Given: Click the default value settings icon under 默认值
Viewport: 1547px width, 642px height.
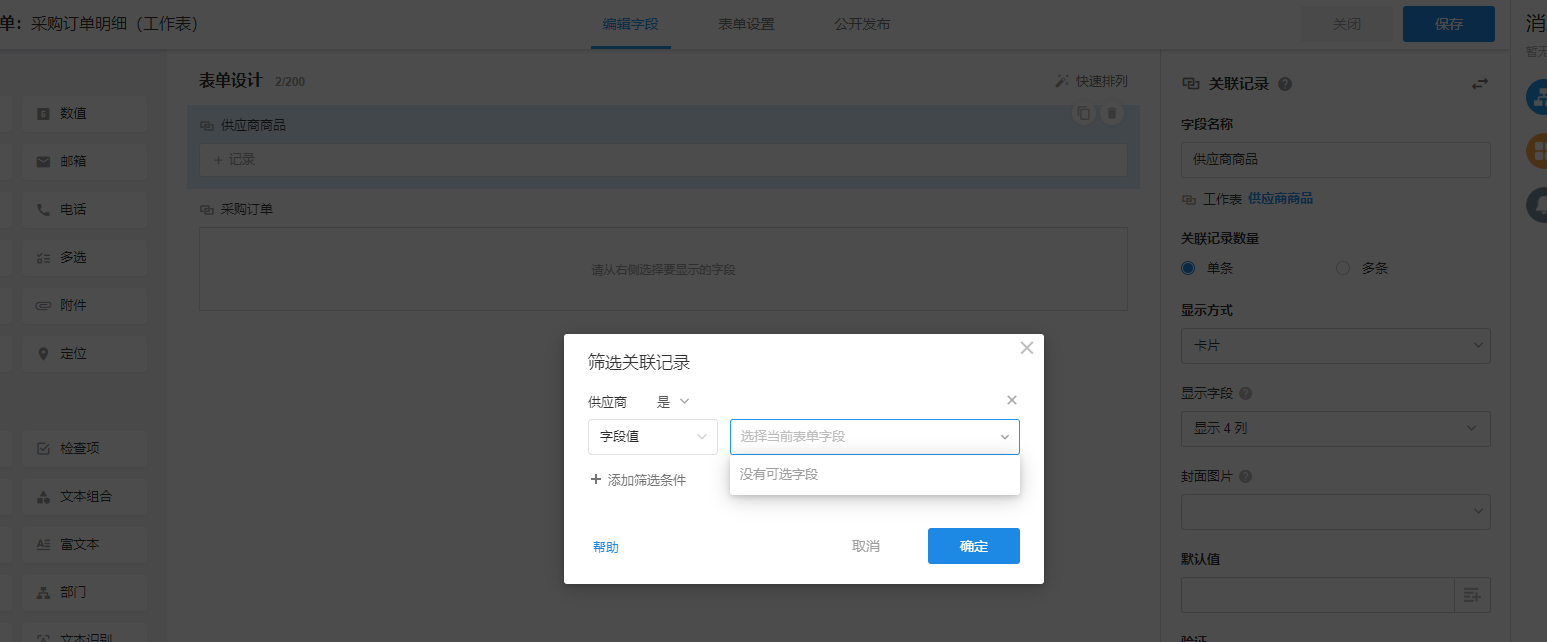Looking at the screenshot, I should 1471,595.
